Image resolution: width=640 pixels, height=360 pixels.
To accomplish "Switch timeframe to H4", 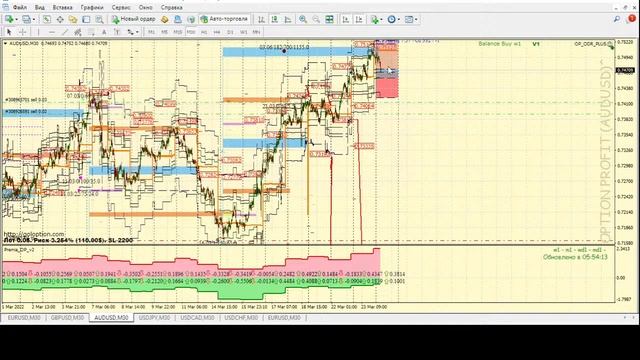I will 217,32.
